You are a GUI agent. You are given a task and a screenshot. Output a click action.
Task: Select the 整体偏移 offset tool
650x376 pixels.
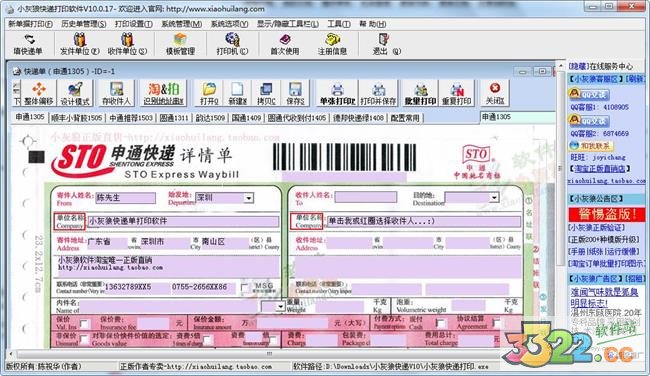pyautogui.click(x=39, y=93)
